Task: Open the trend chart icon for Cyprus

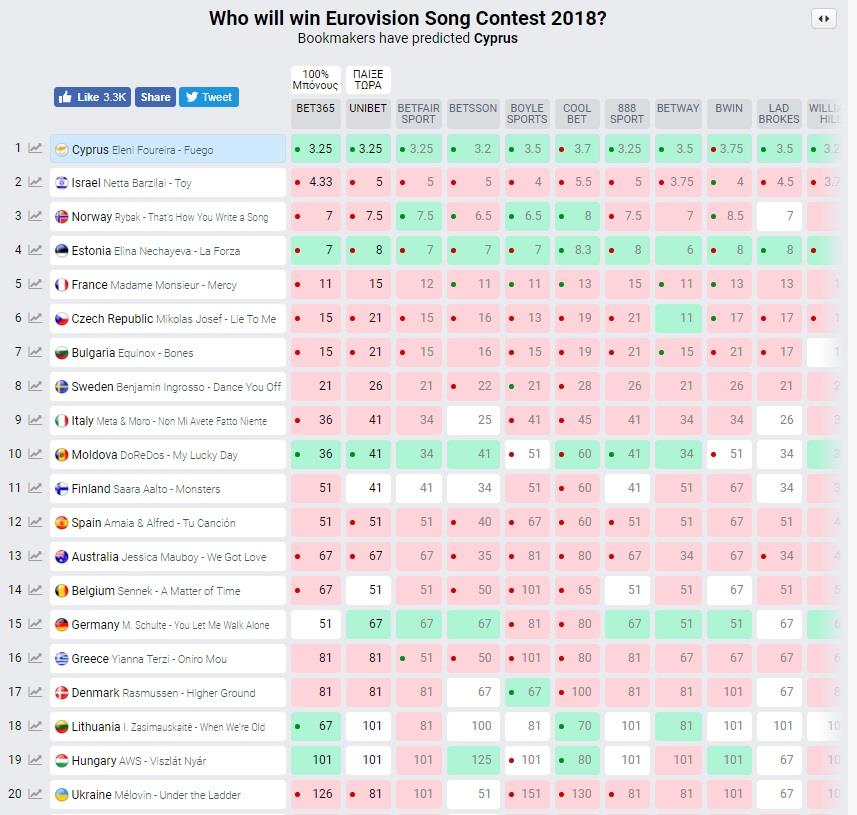Action: pos(35,149)
